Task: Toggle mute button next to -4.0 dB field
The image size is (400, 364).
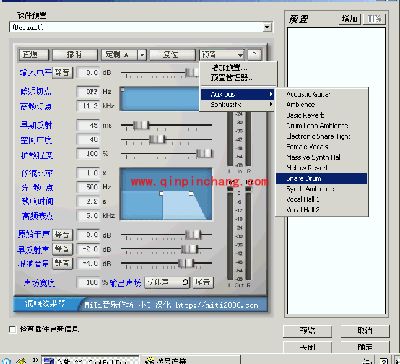Action: [x=63, y=263]
